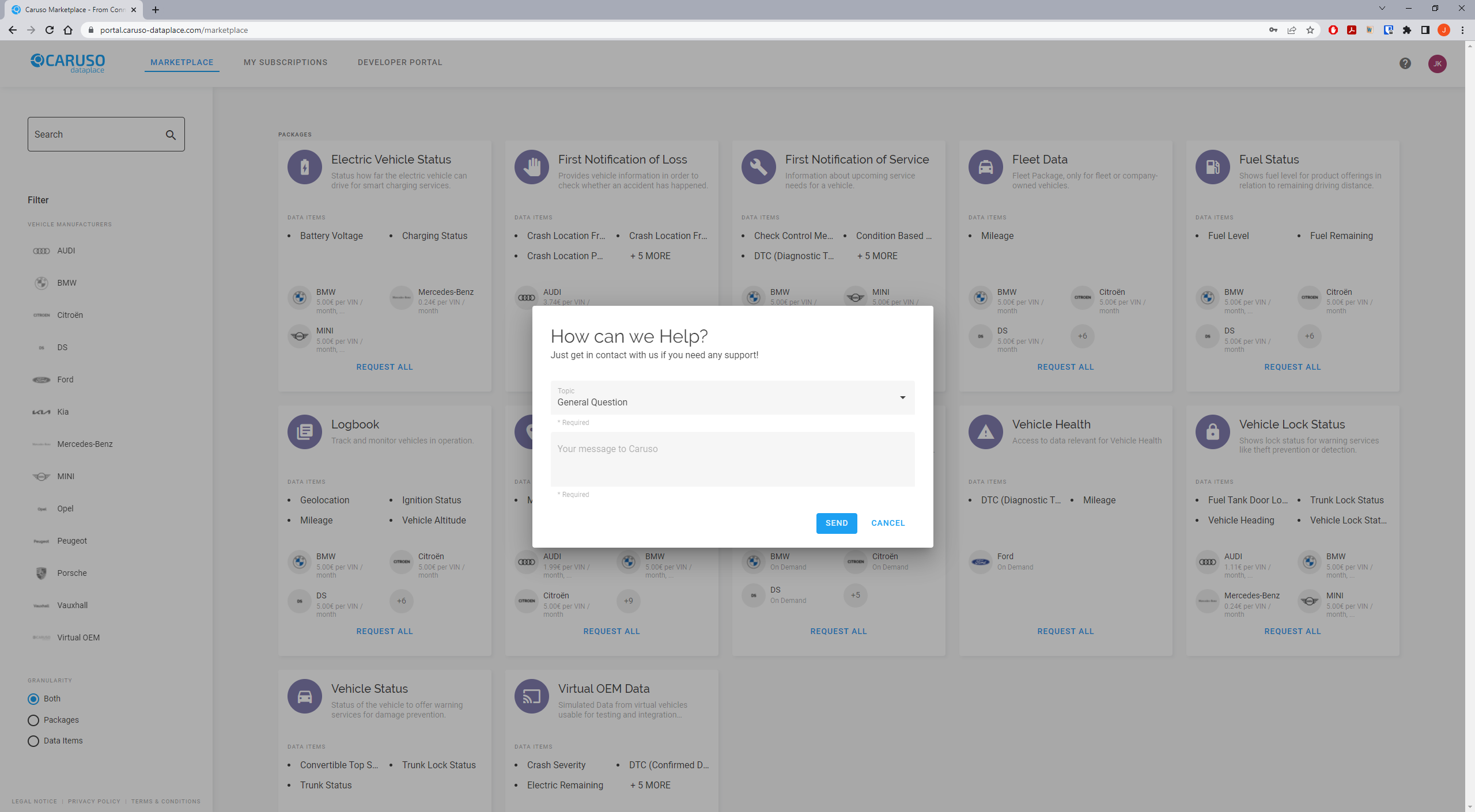Expand + 5 MORE in Virtual OEM Data

(650, 786)
